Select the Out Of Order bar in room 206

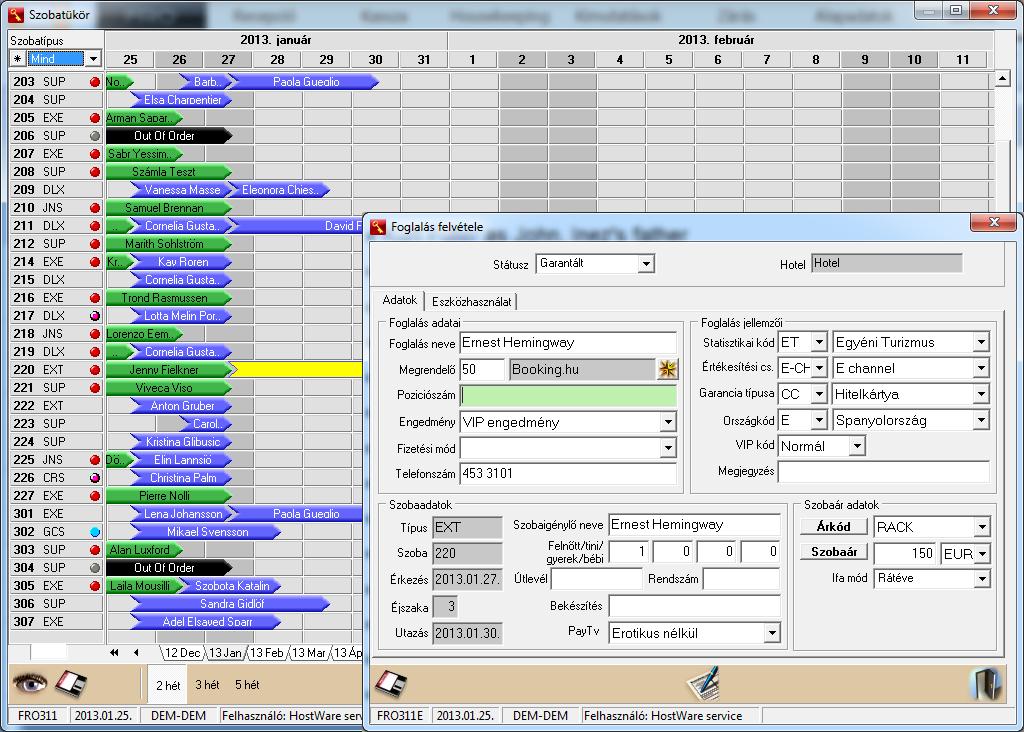tap(169, 136)
